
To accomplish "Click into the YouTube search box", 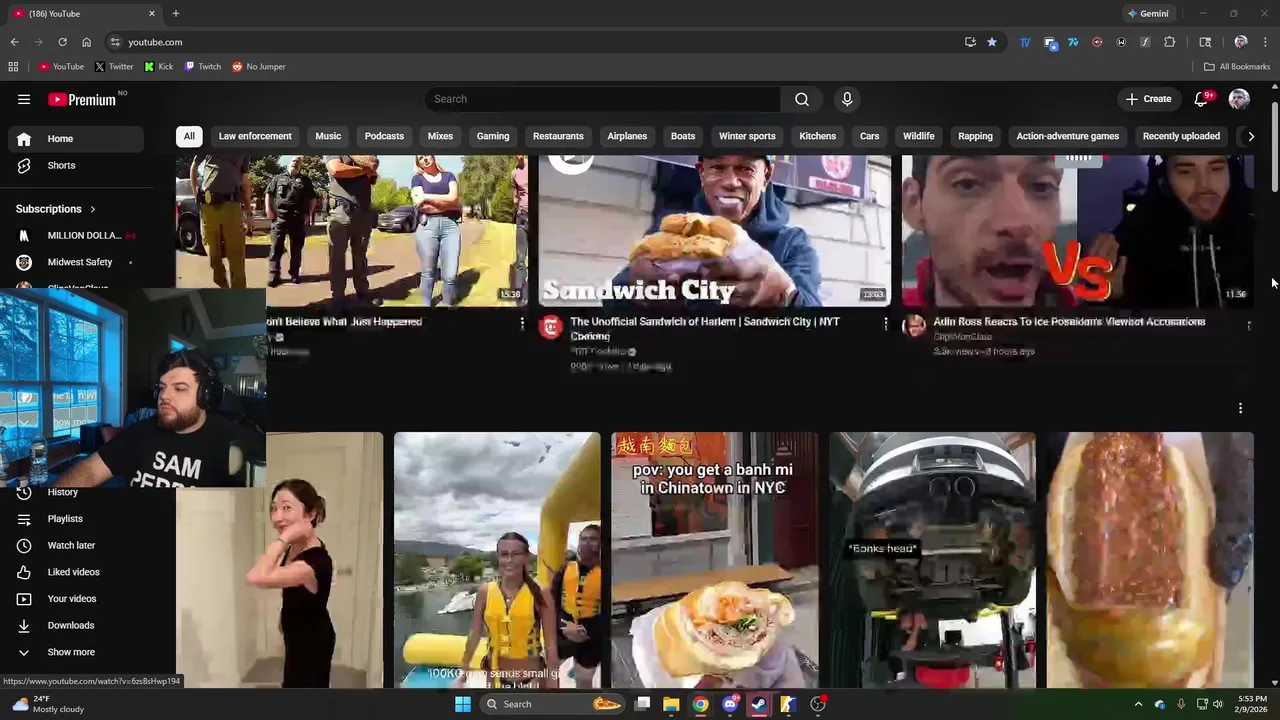I will [x=603, y=99].
